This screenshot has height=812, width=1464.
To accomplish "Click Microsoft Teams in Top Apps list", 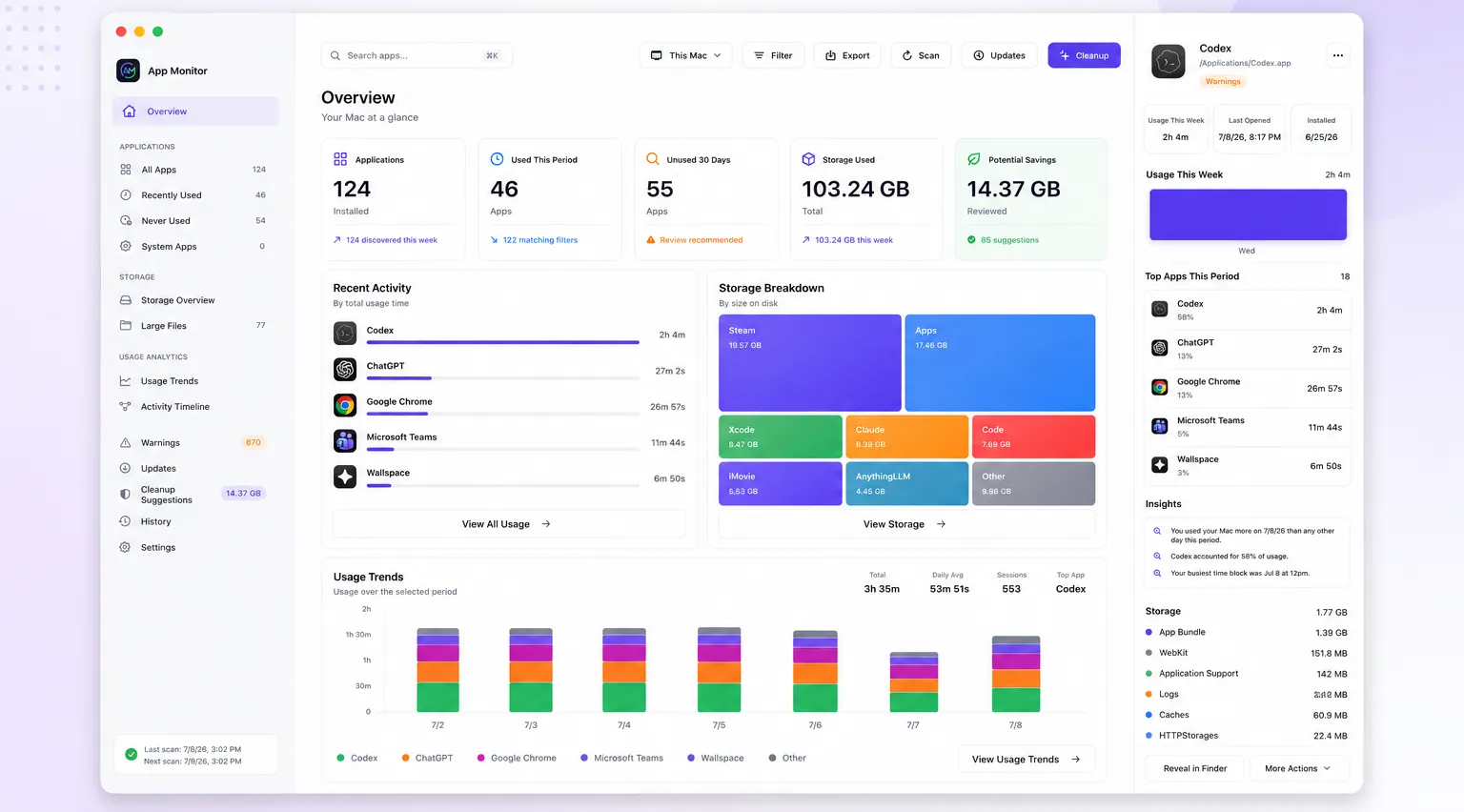I will 1248,427.
